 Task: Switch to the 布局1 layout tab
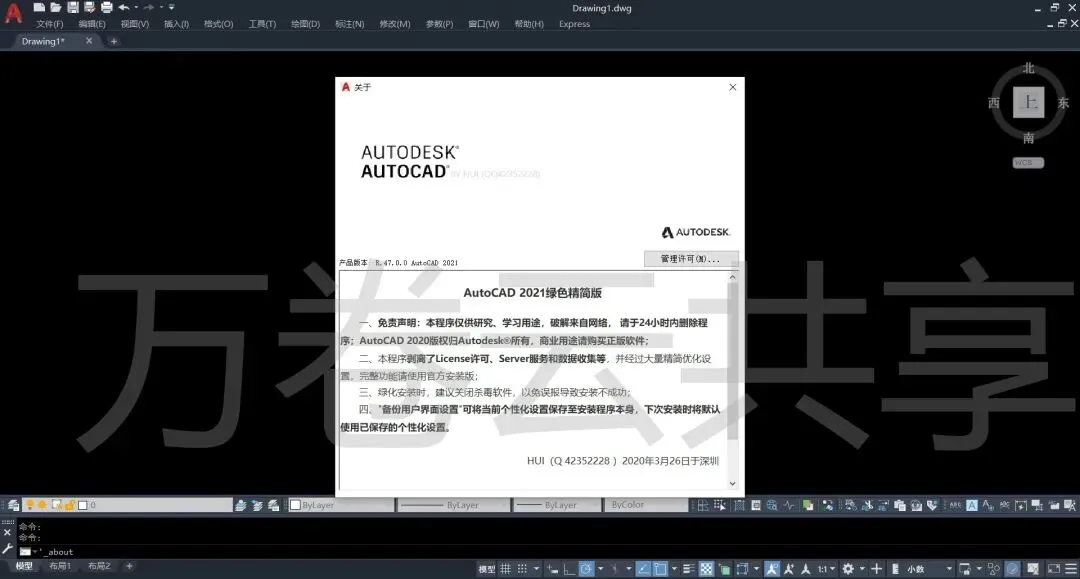pyautogui.click(x=60, y=566)
